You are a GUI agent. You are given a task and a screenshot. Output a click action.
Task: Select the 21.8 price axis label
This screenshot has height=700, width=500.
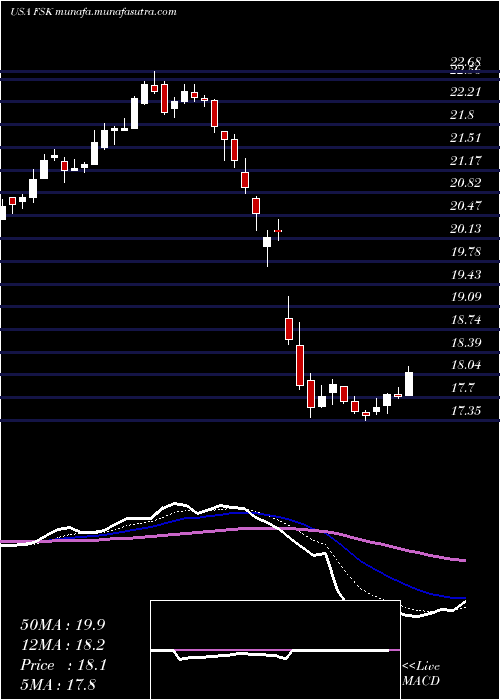(462, 115)
